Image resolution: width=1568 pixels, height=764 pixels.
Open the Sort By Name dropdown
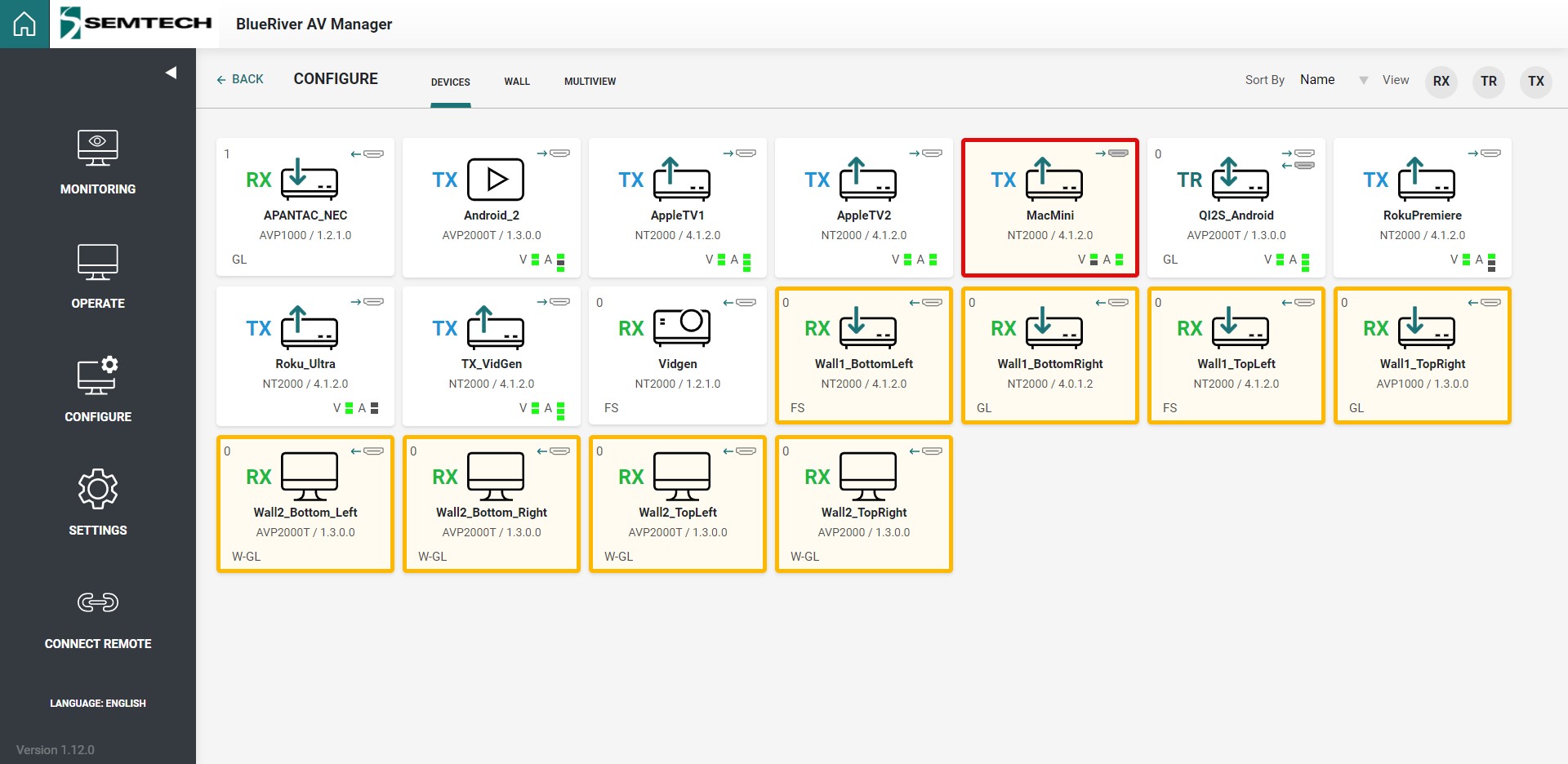[1317, 79]
